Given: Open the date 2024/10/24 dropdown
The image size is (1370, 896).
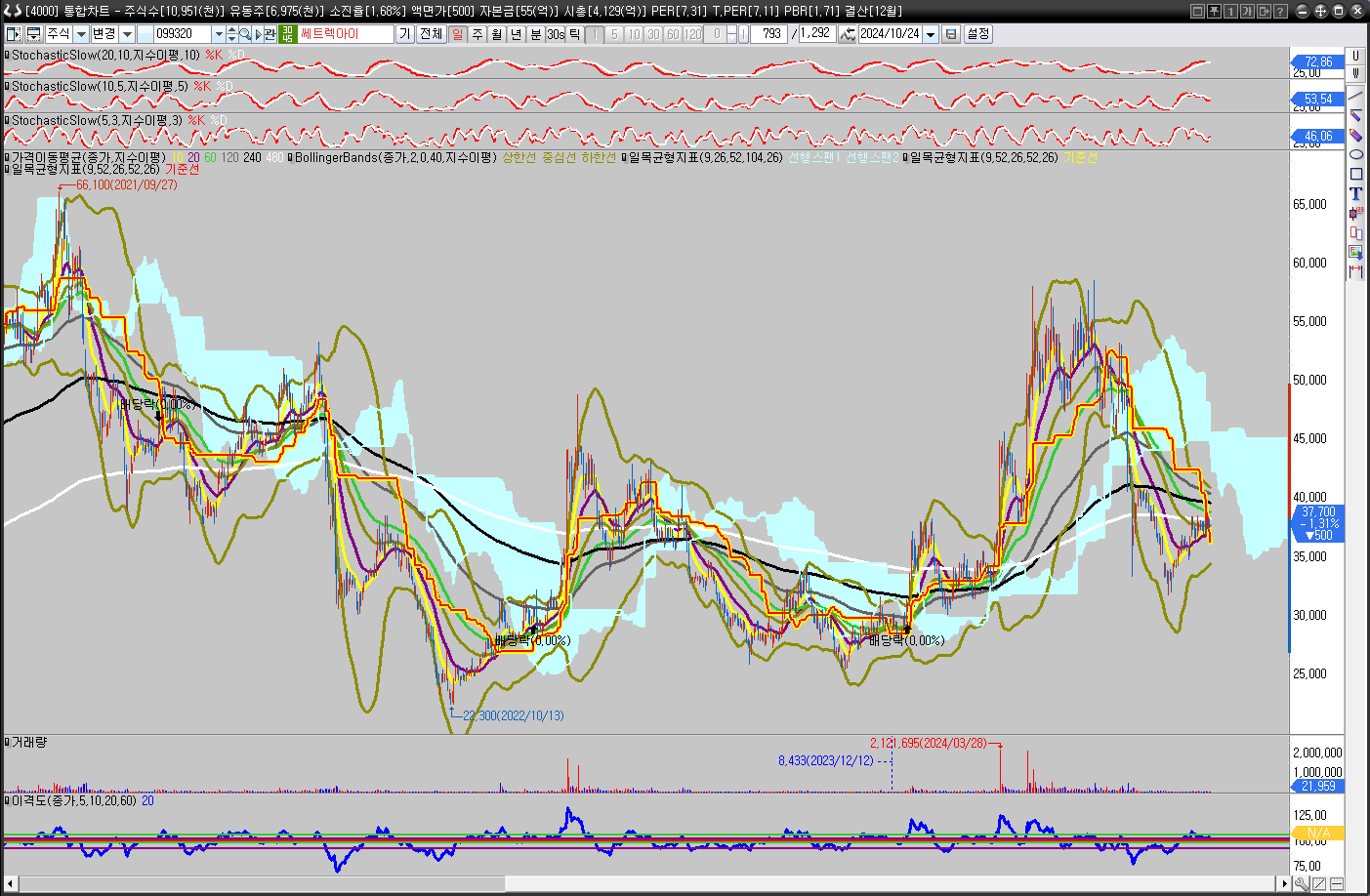Looking at the screenshot, I should 931,34.
